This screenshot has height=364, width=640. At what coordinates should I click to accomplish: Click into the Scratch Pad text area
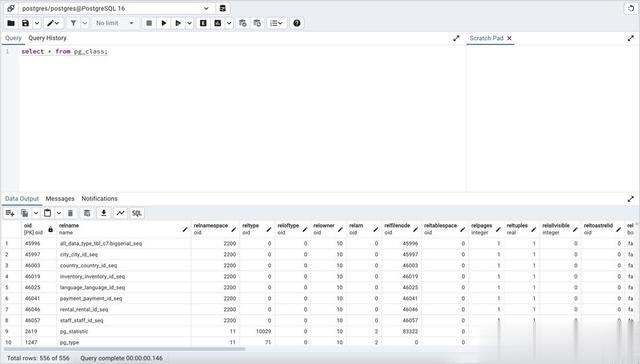(x=553, y=118)
